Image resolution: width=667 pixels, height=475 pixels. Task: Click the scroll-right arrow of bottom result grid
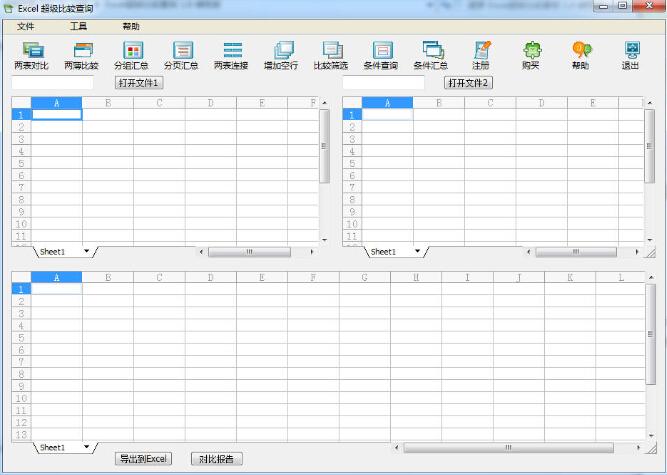(638, 447)
